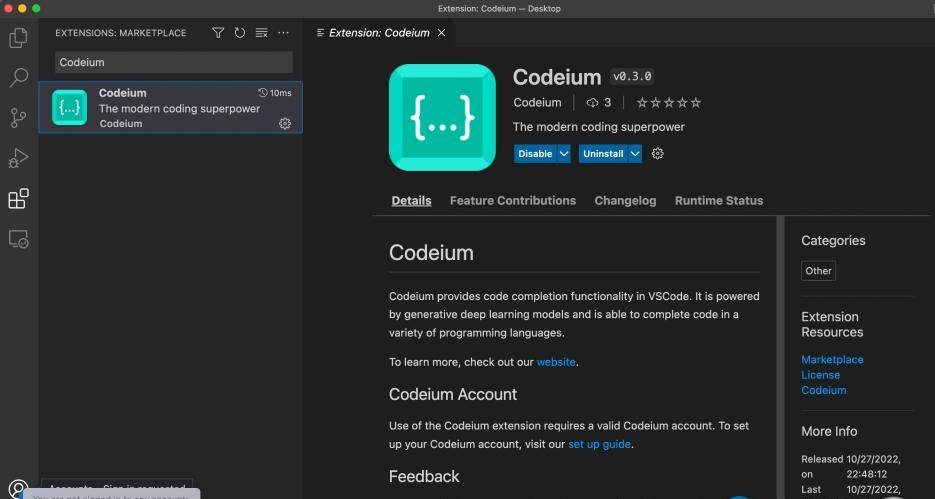Click the More Info heading
This screenshot has height=499, width=935.
coord(829,431)
